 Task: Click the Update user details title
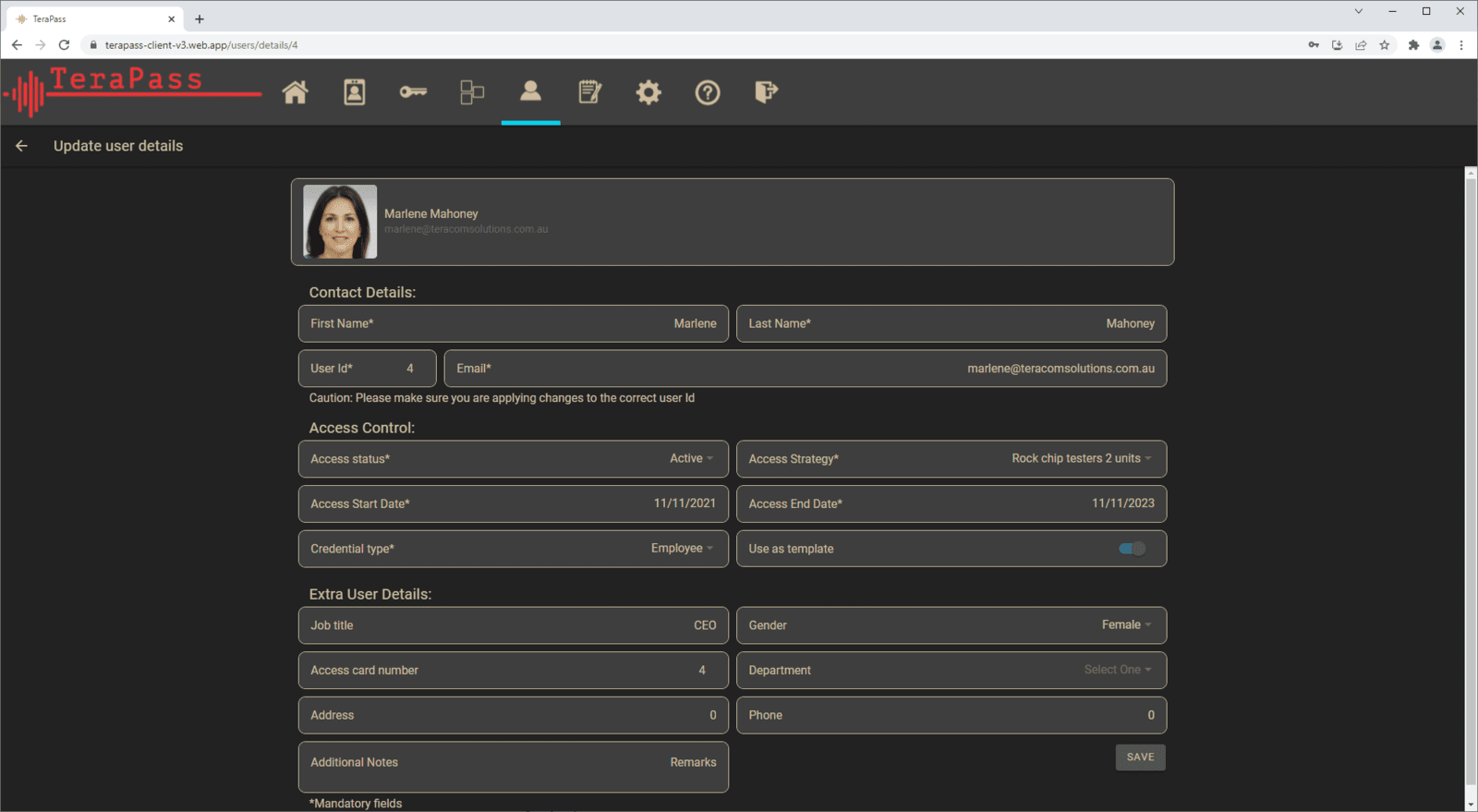(x=118, y=146)
